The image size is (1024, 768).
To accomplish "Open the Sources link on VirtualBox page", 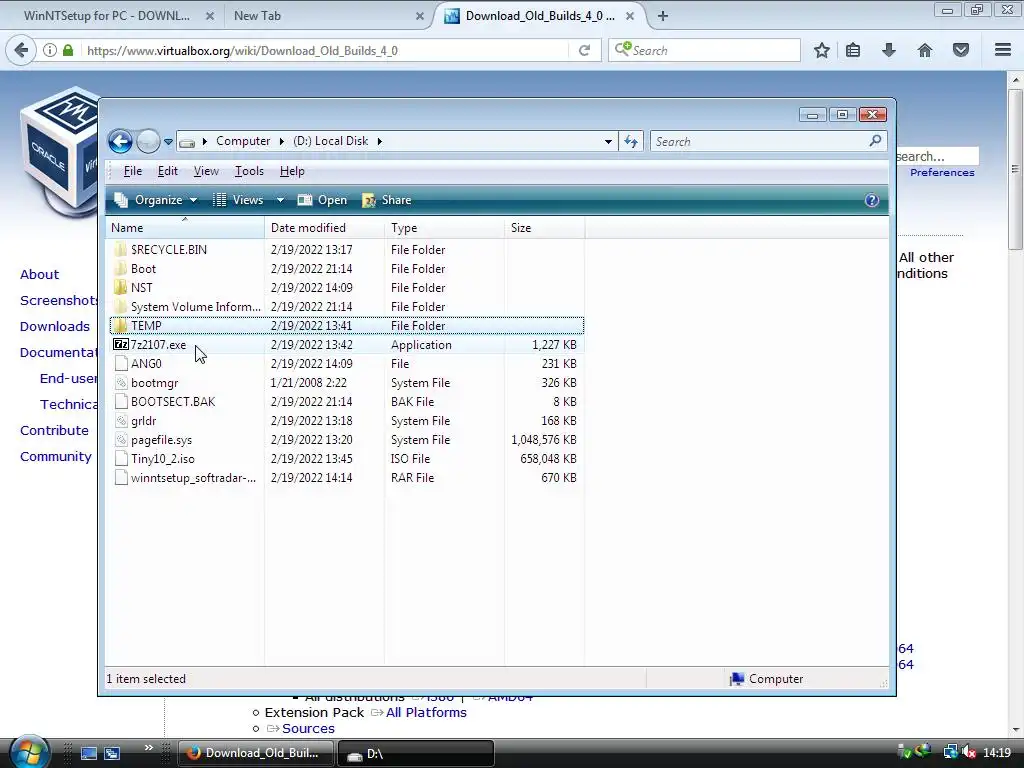I will tap(308, 728).
